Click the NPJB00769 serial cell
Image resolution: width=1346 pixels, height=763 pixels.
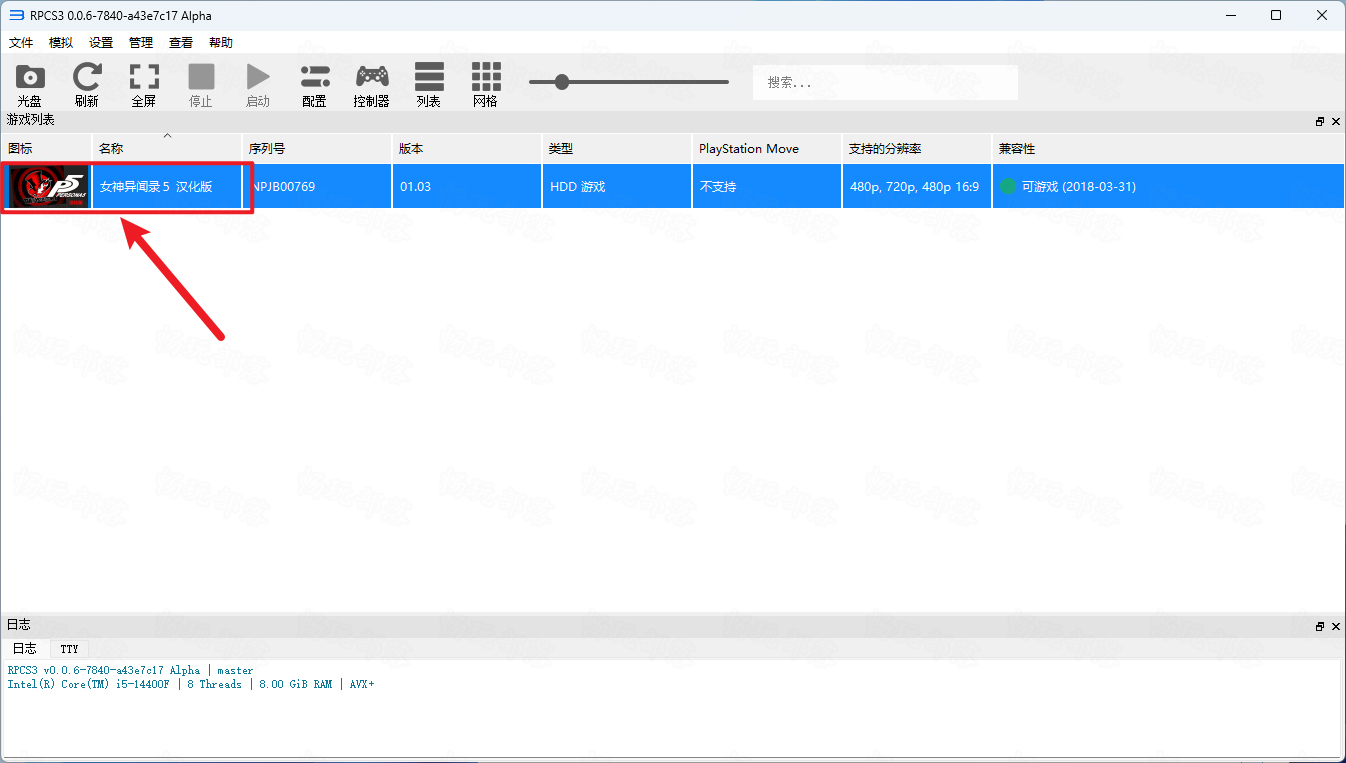317,187
